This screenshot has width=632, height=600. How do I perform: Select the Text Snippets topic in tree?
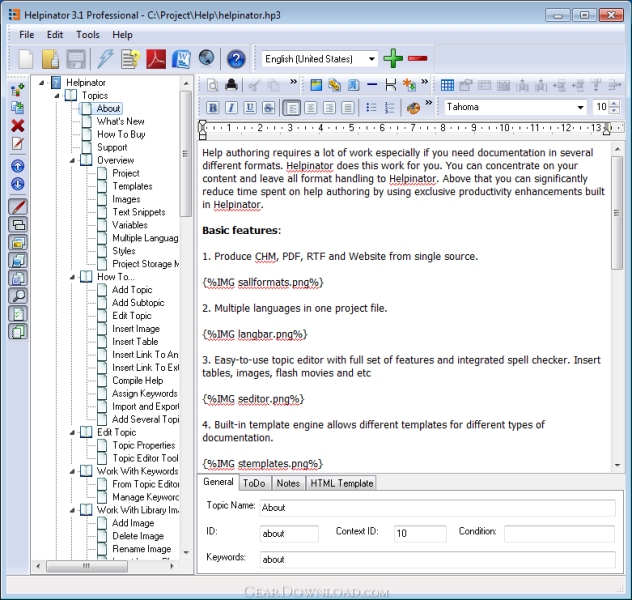pos(139,212)
